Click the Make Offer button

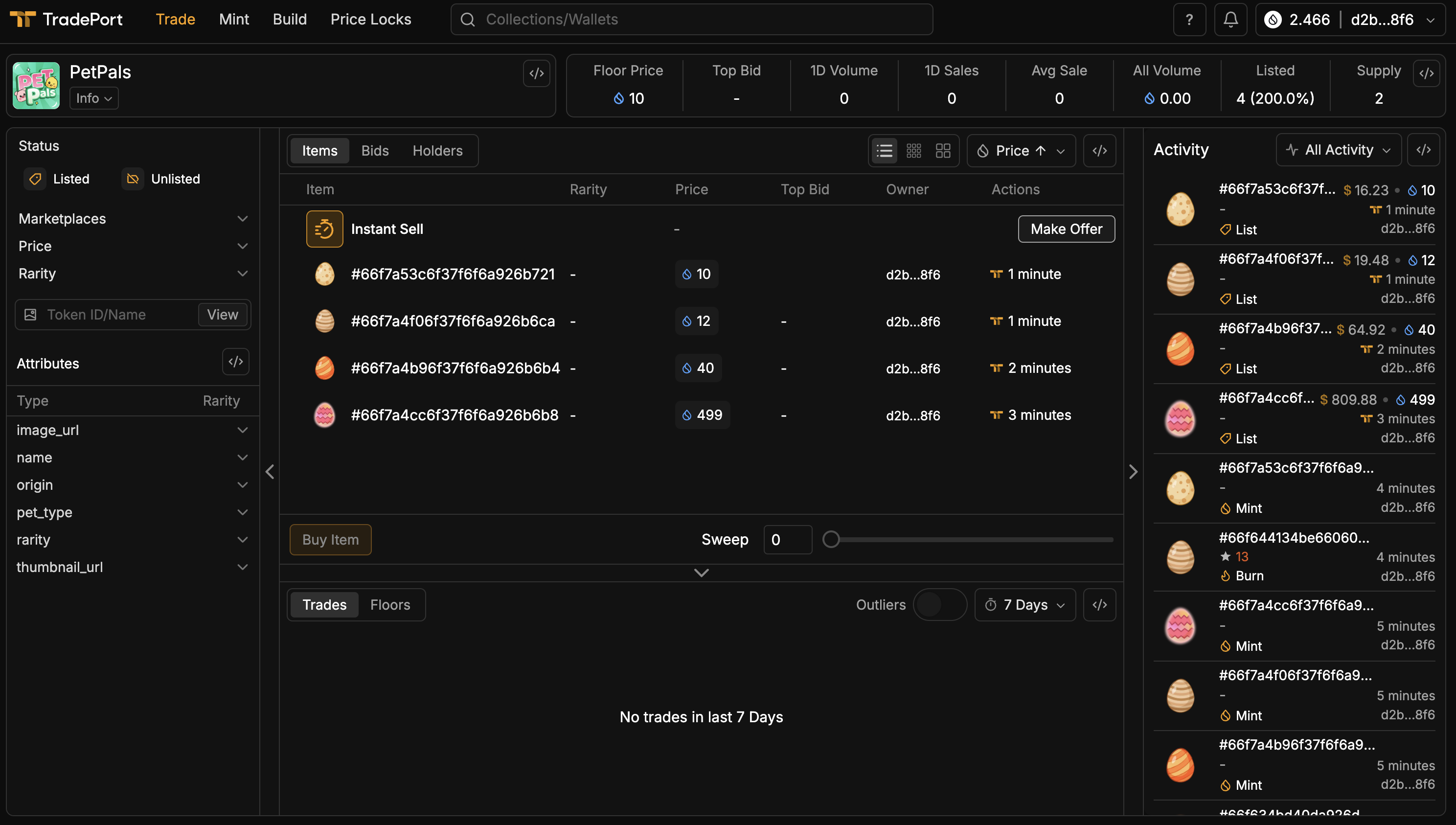click(x=1066, y=229)
